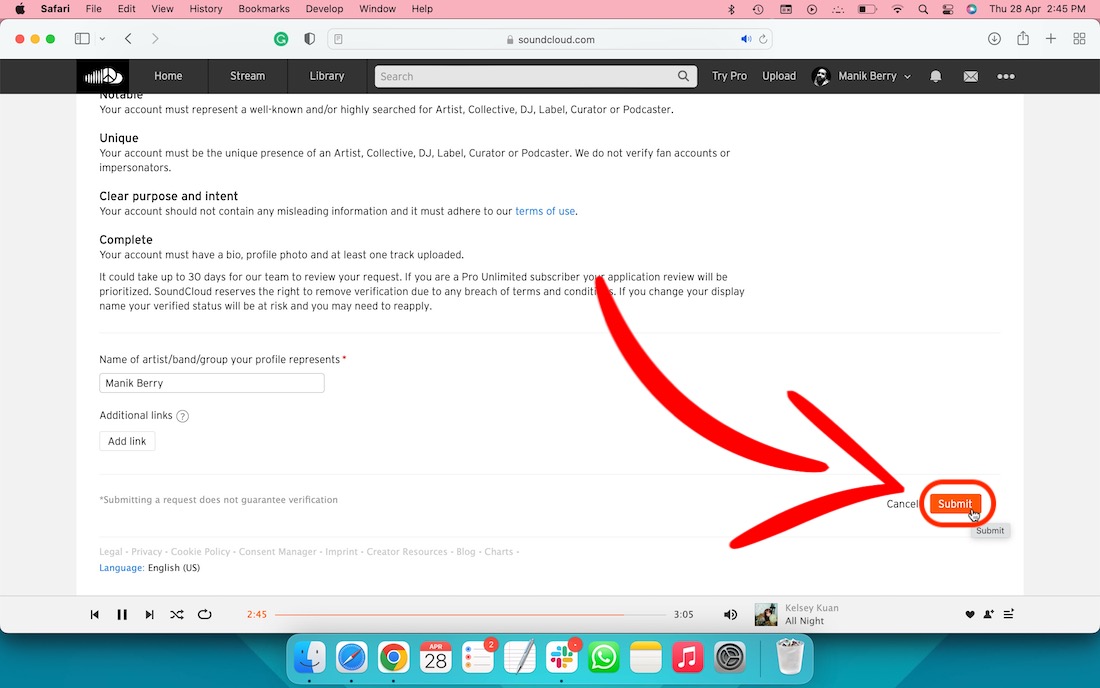Click the SoundCloud logo
Image resolution: width=1100 pixels, height=688 pixels.
coord(103,76)
